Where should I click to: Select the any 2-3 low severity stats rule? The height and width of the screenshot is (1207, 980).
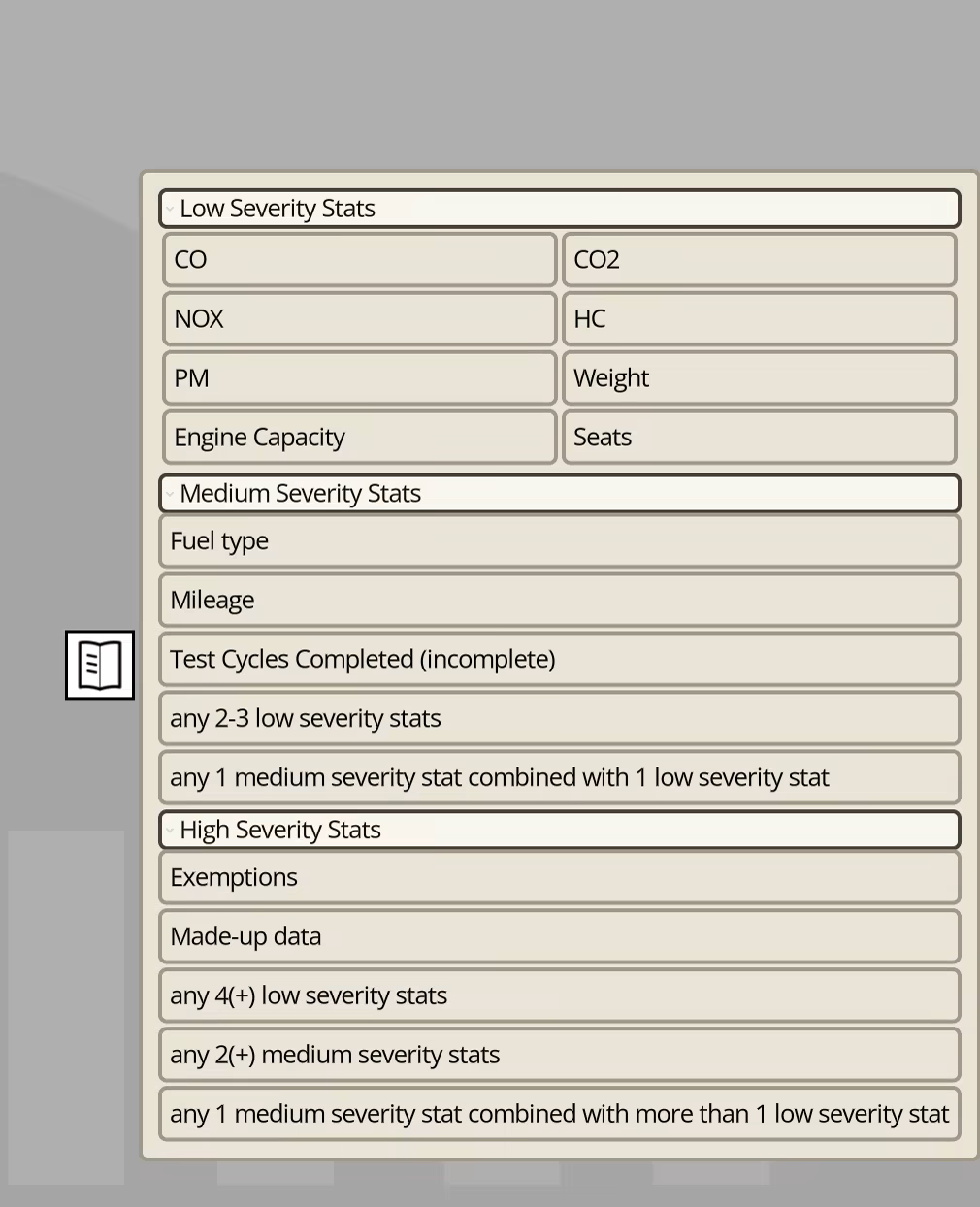point(559,719)
